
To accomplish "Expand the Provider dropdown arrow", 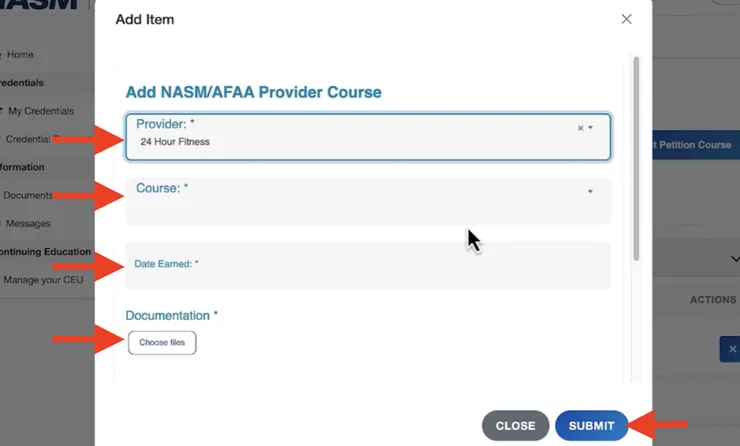I will [x=591, y=128].
